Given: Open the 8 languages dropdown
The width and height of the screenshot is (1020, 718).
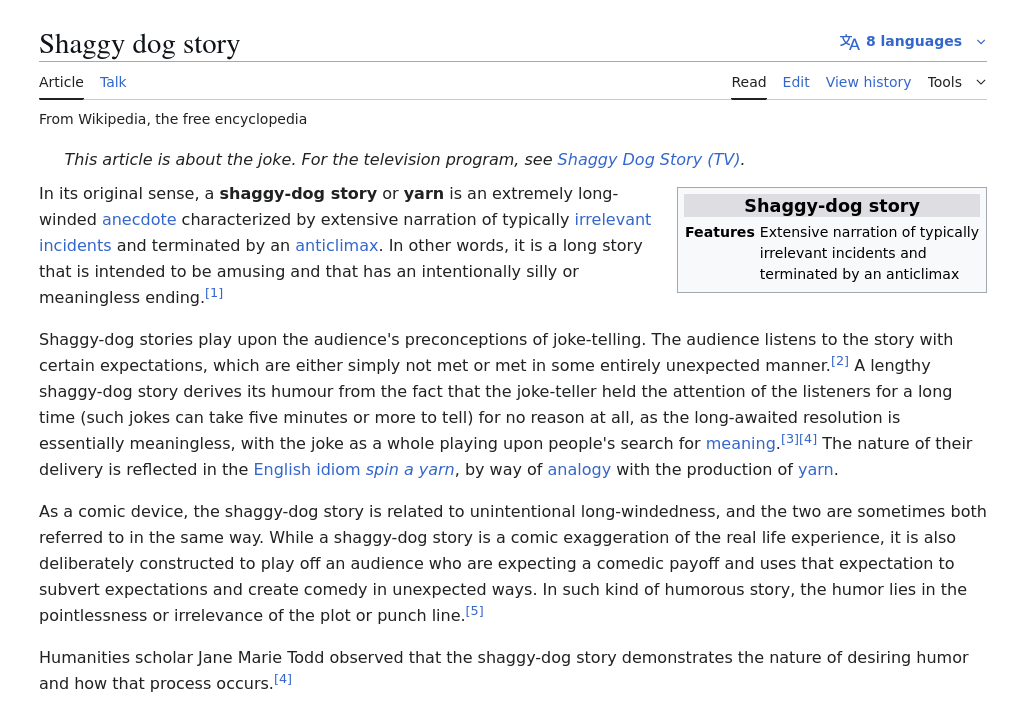Looking at the screenshot, I should coord(913,42).
